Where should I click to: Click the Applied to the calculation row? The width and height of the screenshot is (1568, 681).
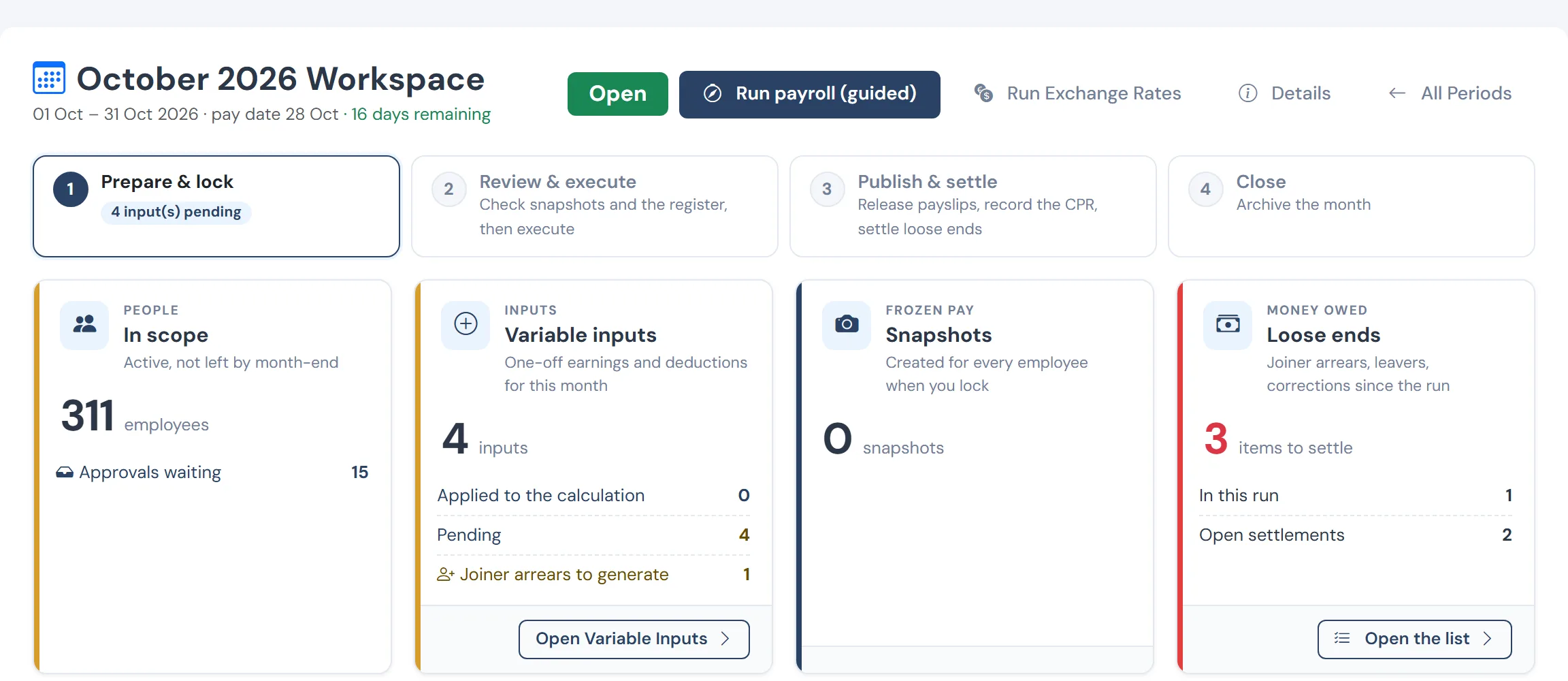pyautogui.click(x=593, y=496)
